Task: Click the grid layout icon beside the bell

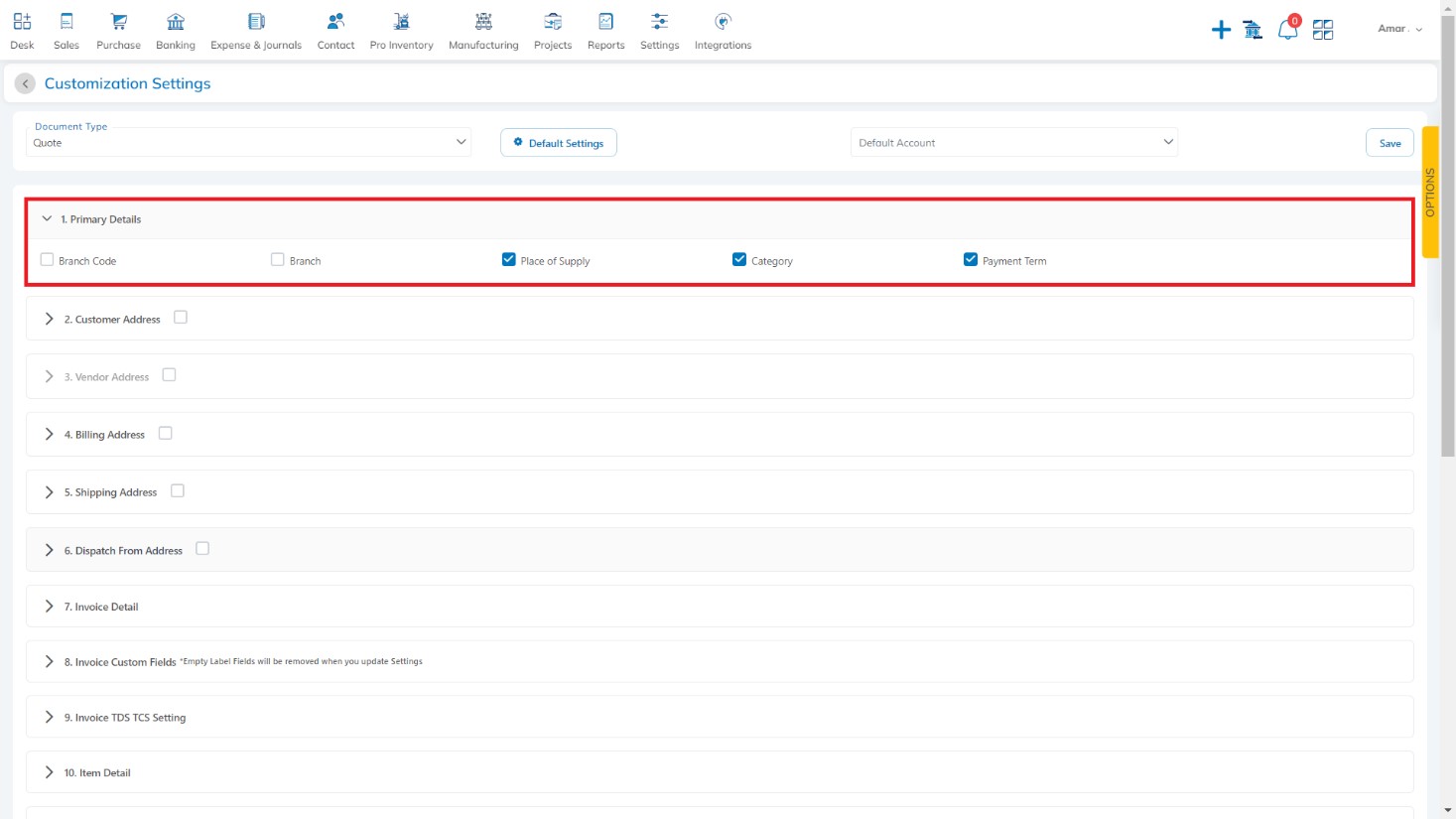Action: pos(1323,30)
